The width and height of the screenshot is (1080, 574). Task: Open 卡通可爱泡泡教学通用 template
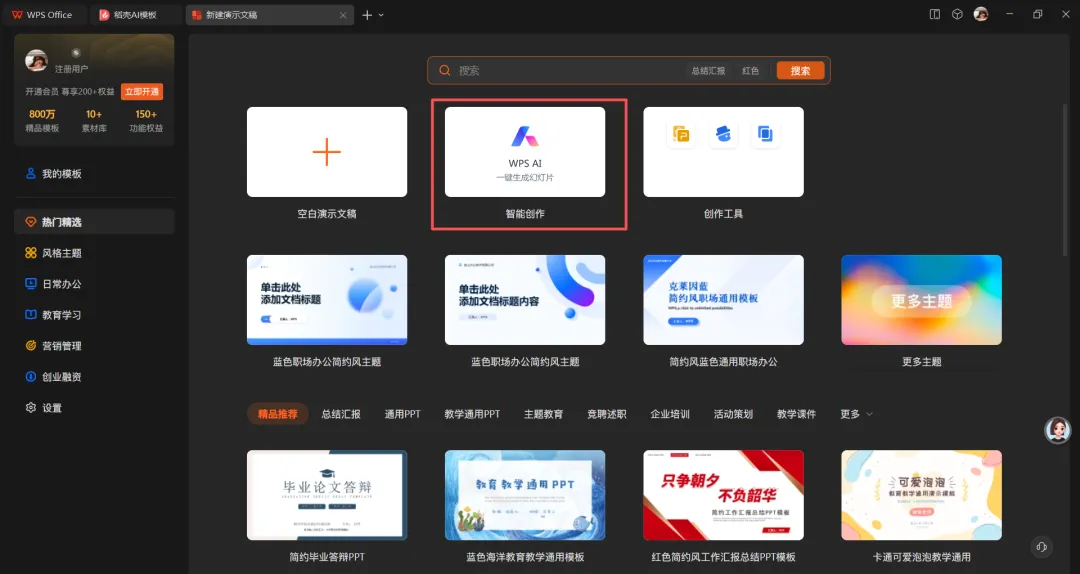(922, 495)
